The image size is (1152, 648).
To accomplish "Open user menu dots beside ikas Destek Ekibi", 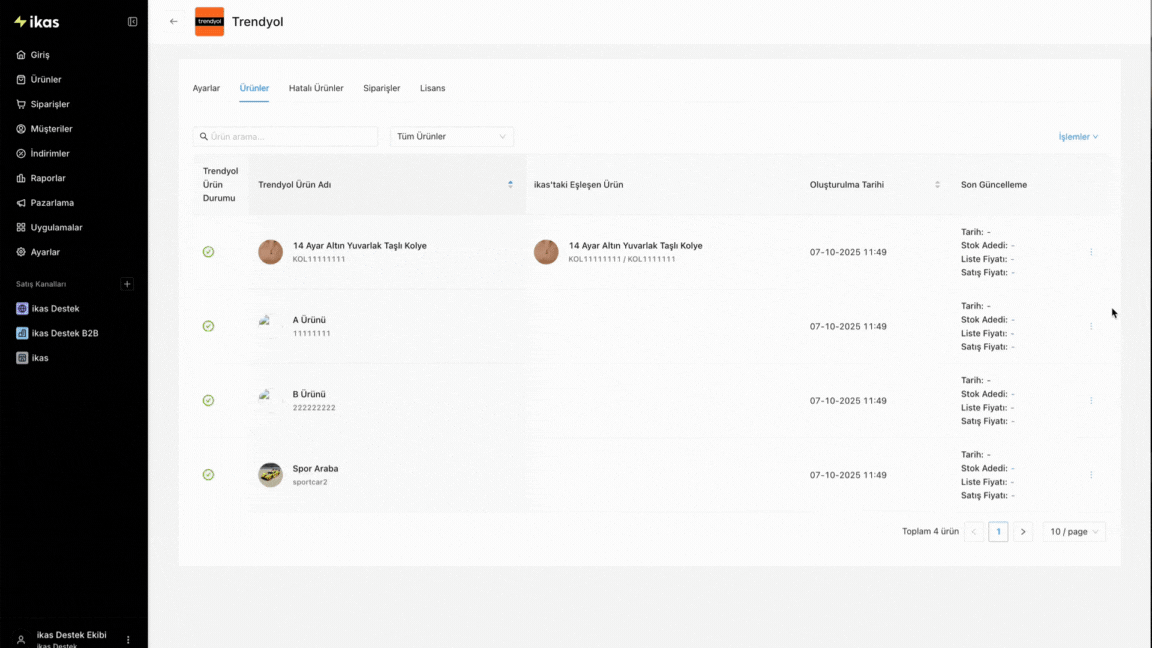I will tap(128, 639).
